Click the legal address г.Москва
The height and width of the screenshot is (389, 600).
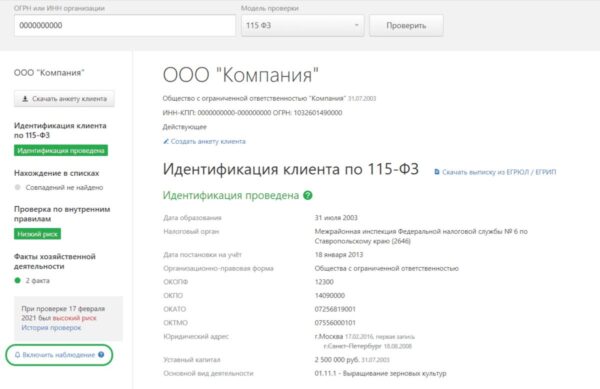tap(329, 337)
